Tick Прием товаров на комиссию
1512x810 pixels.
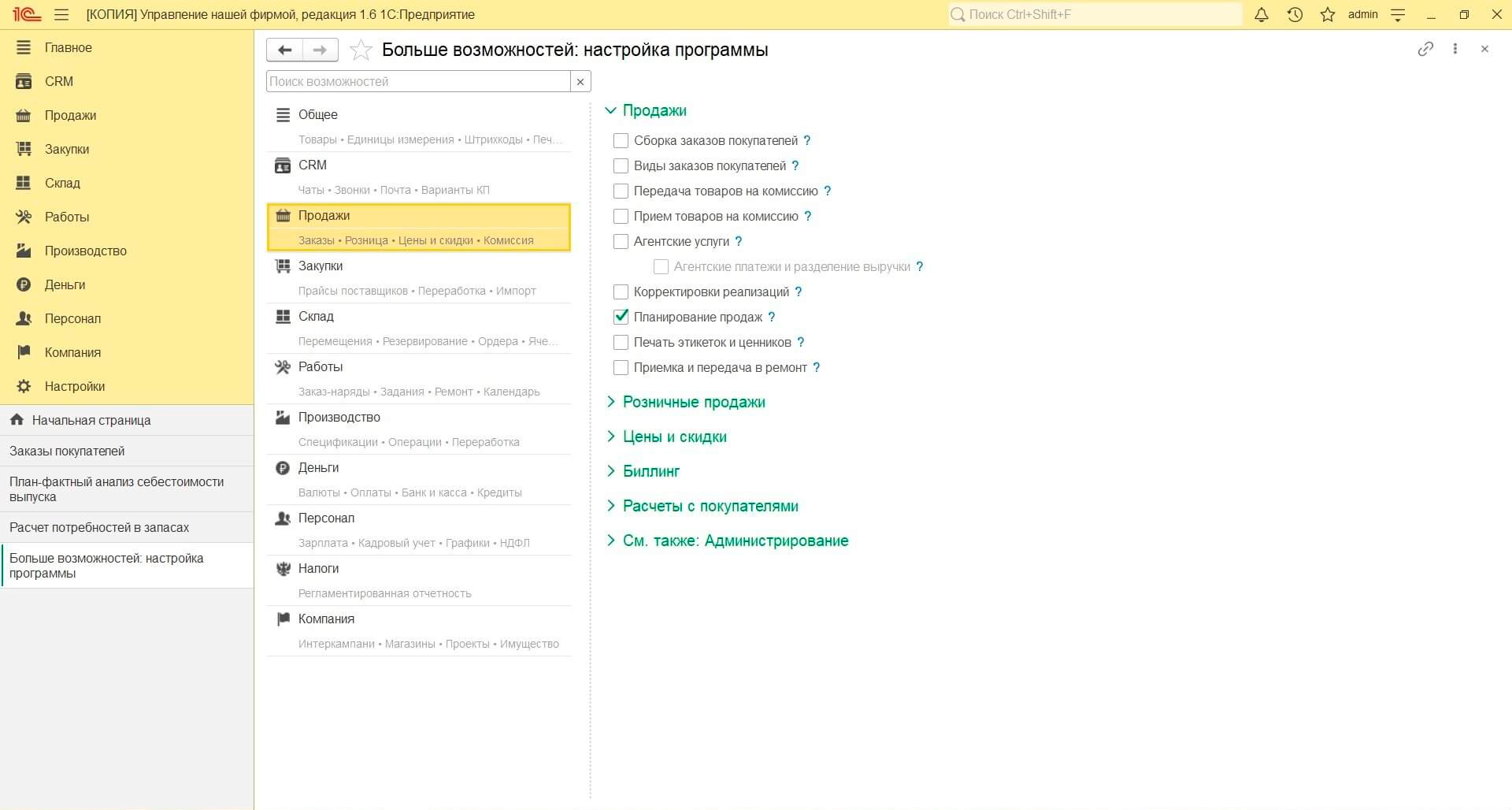coord(621,216)
